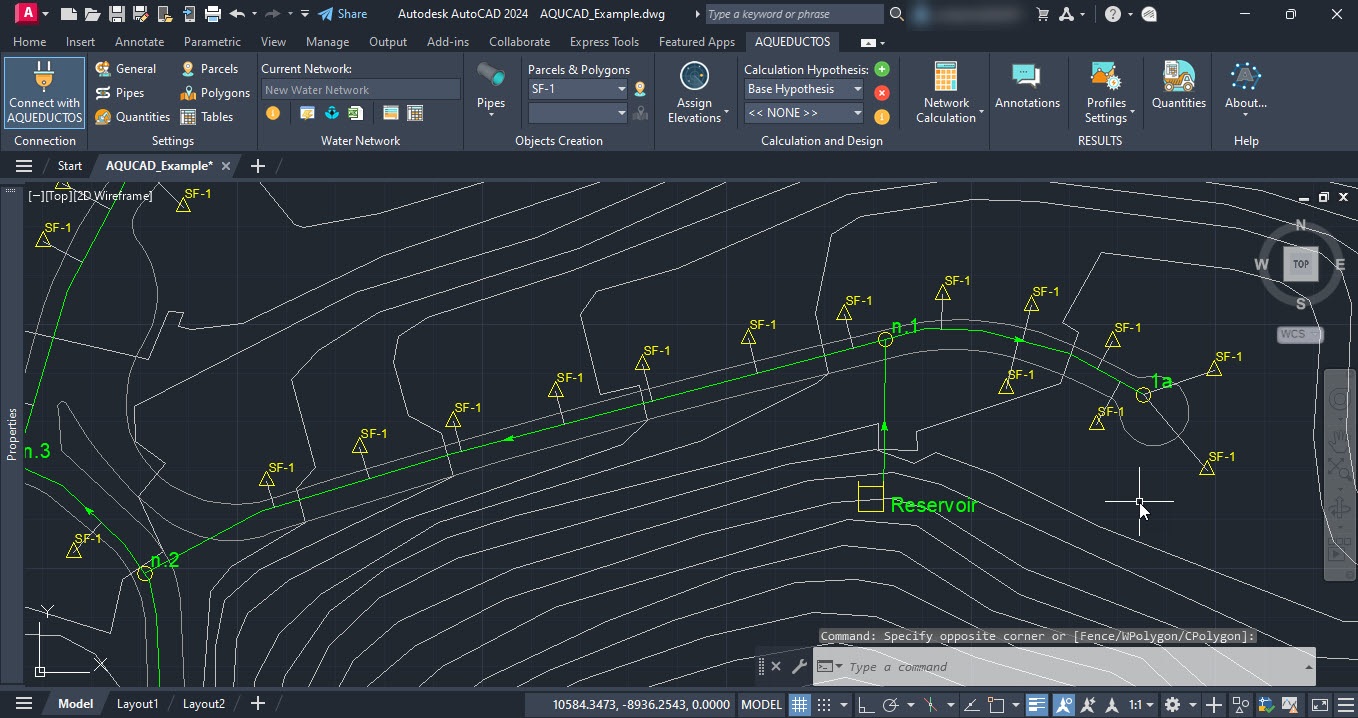Viewport: 1358px width, 718px height.
Task: Switch to the Express Tools ribbon tab
Action: point(604,42)
